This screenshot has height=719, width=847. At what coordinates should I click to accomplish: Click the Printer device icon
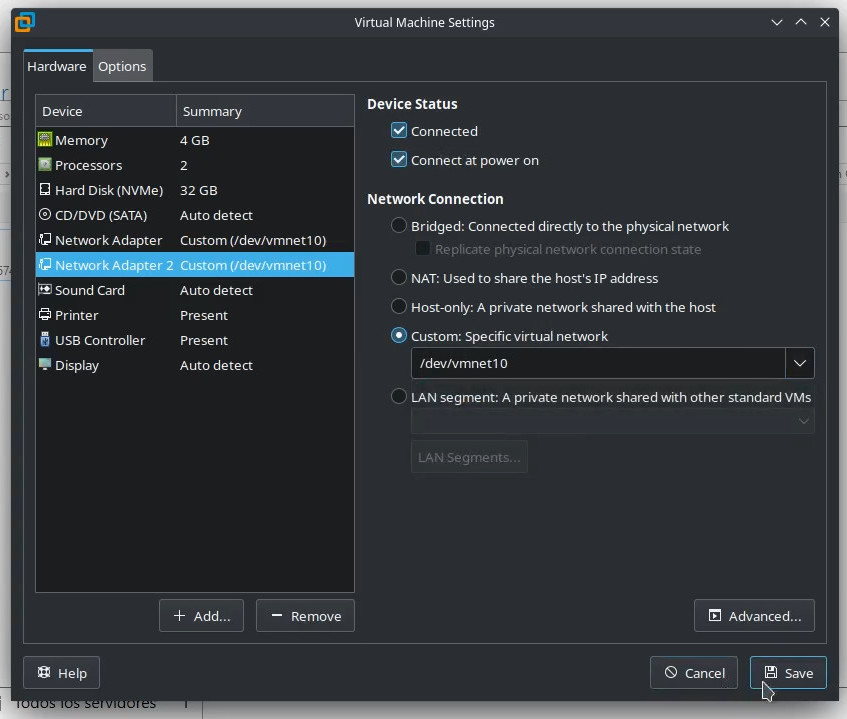pos(45,315)
